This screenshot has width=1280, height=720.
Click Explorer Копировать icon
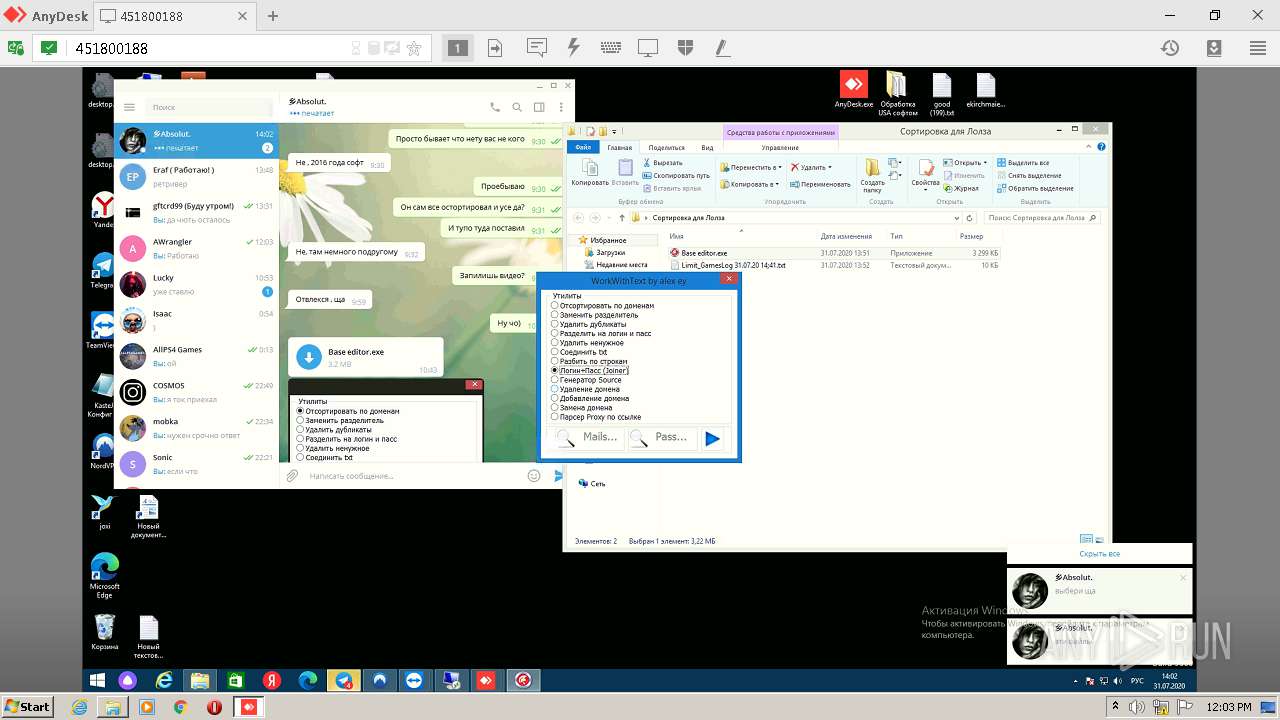coord(590,172)
